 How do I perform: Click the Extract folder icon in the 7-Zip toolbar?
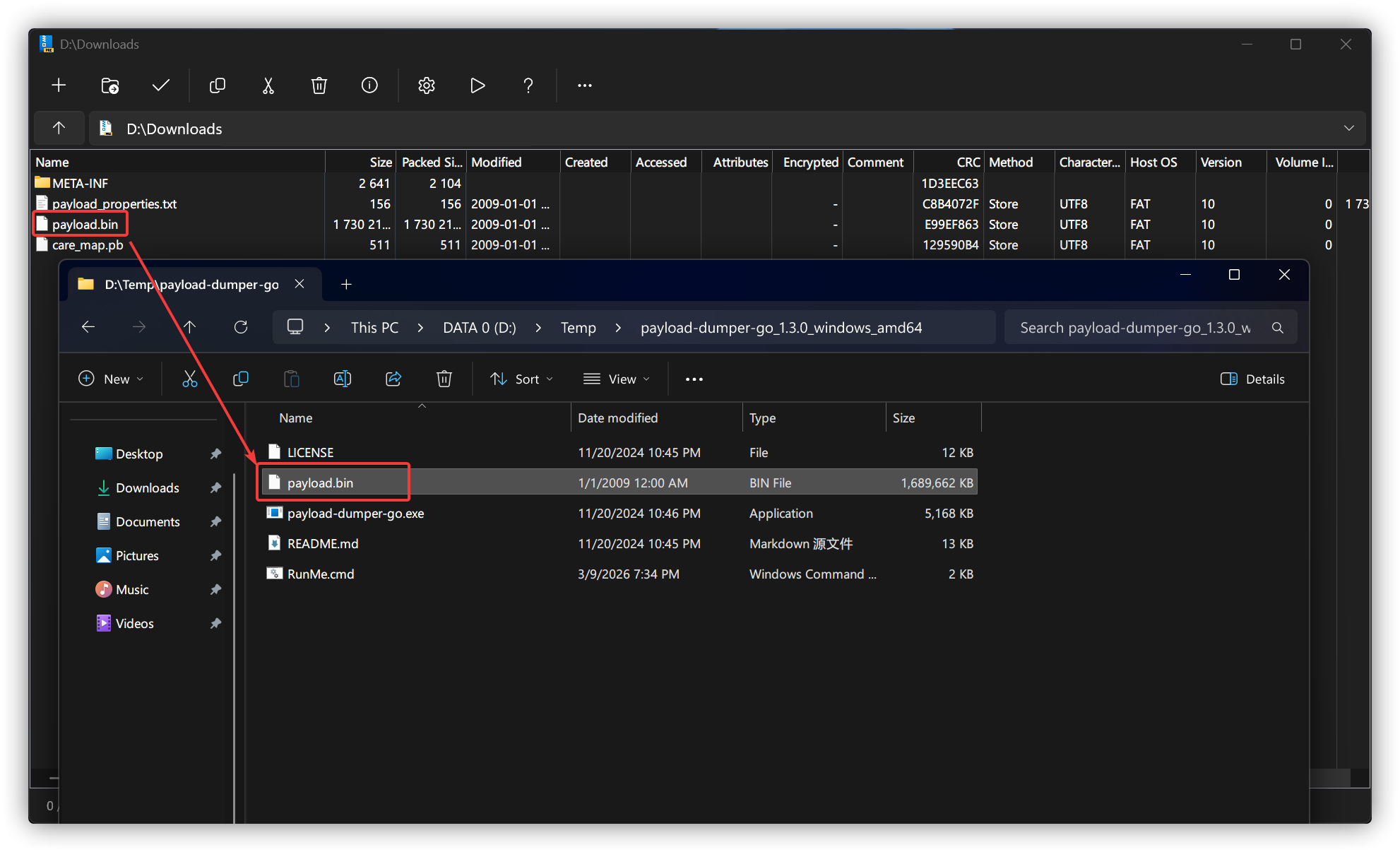(110, 85)
